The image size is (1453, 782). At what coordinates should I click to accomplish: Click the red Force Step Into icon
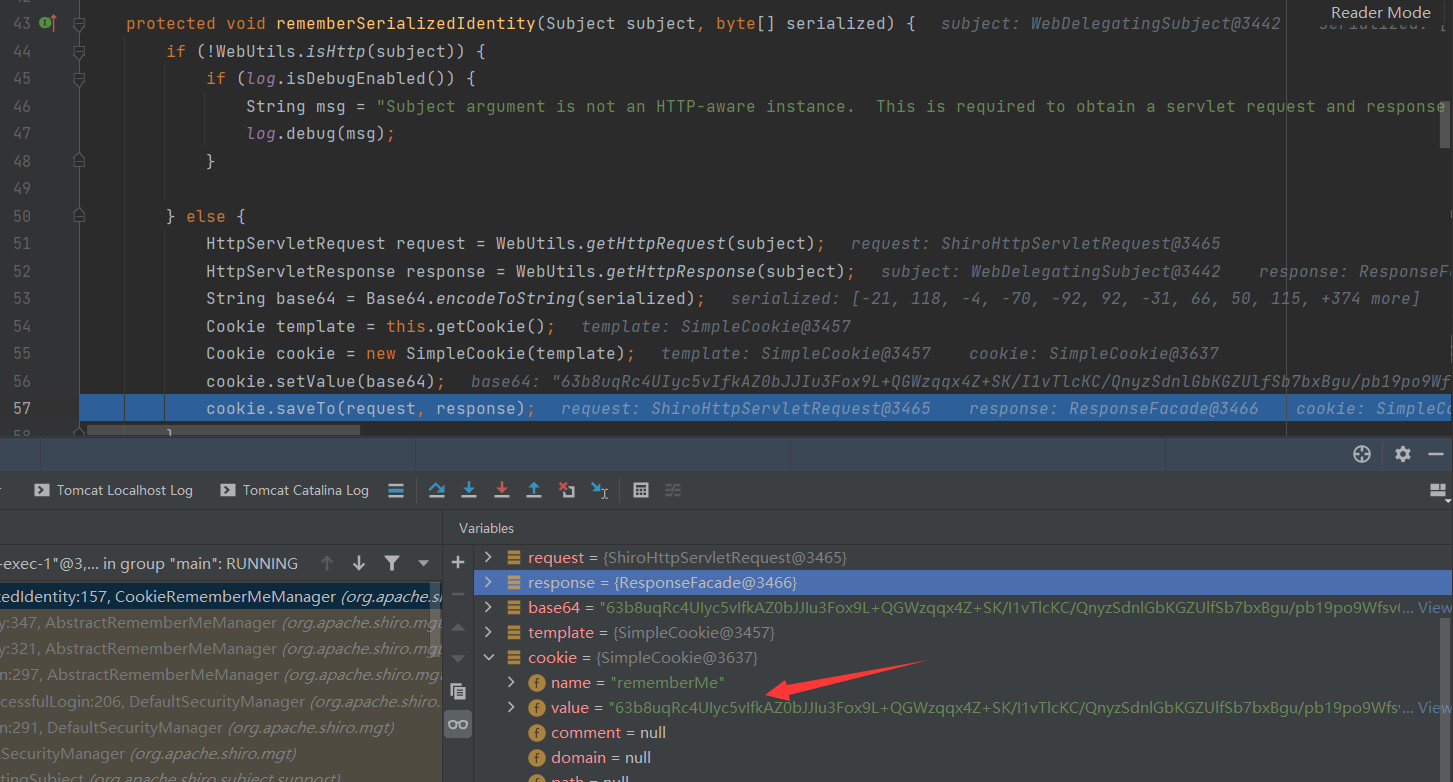point(502,490)
